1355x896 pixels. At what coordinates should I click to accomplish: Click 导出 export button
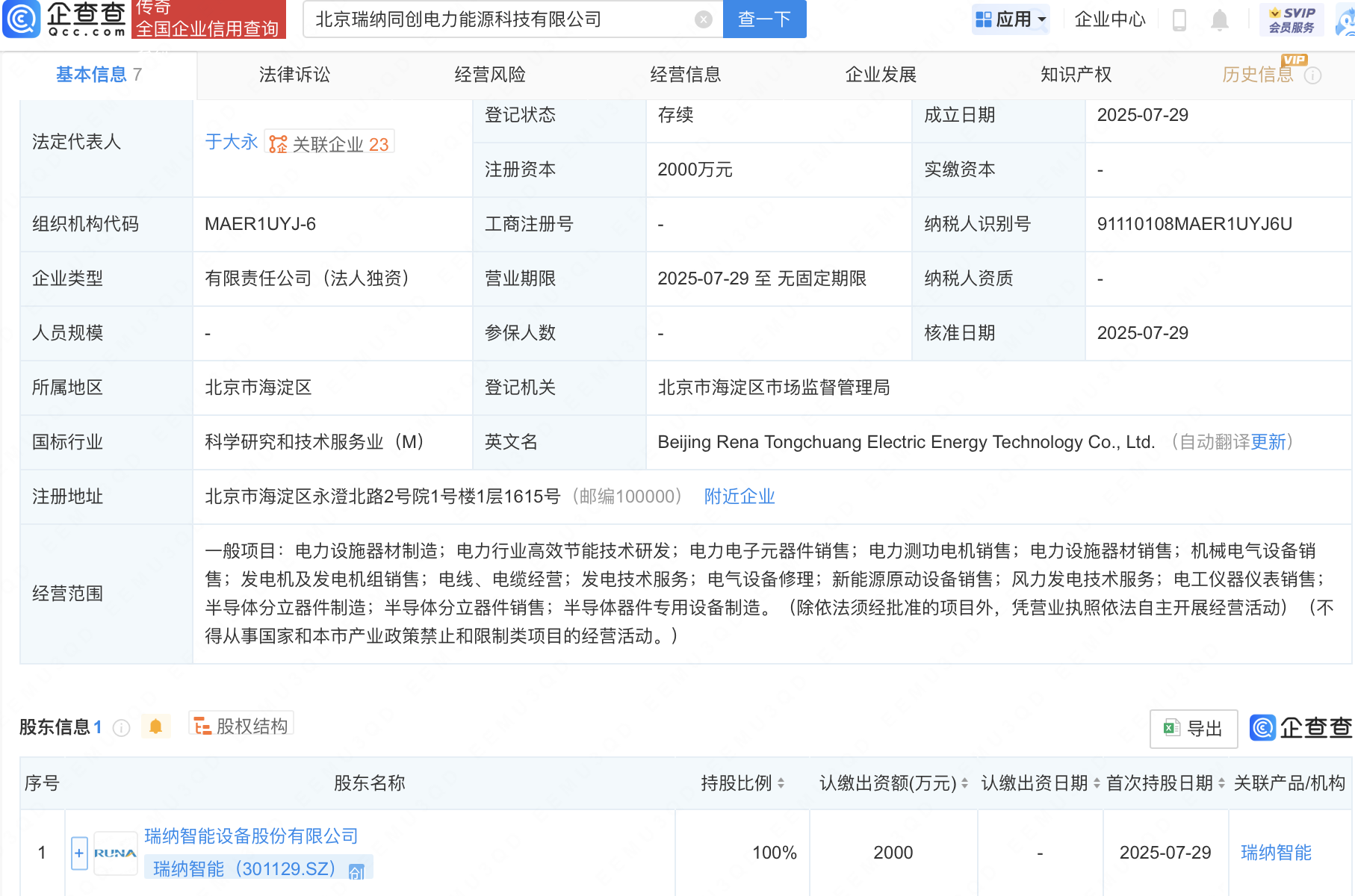tap(1193, 728)
